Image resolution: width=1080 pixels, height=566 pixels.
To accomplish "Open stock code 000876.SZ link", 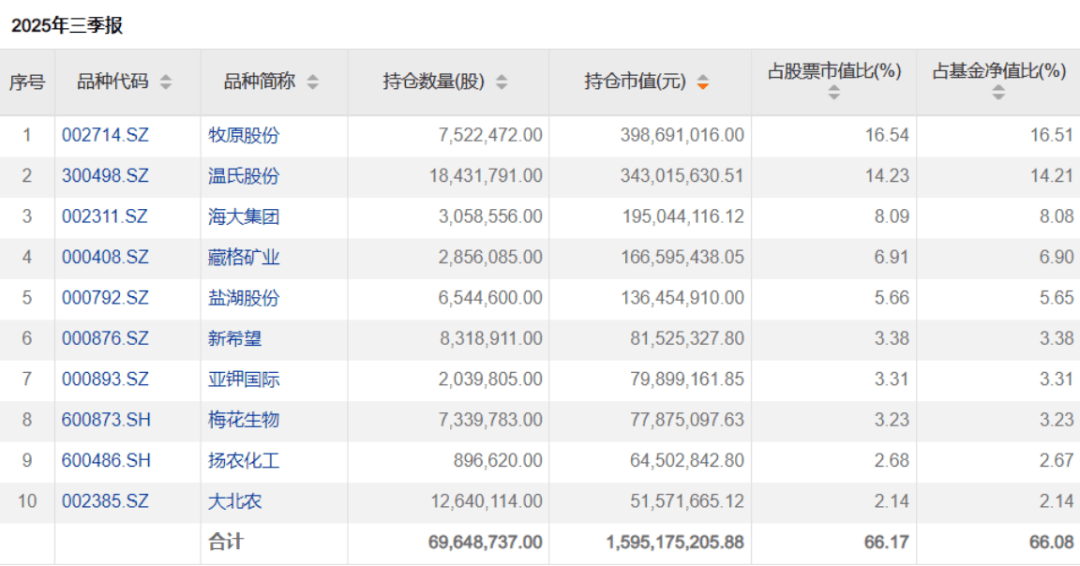I will [105, 338].
